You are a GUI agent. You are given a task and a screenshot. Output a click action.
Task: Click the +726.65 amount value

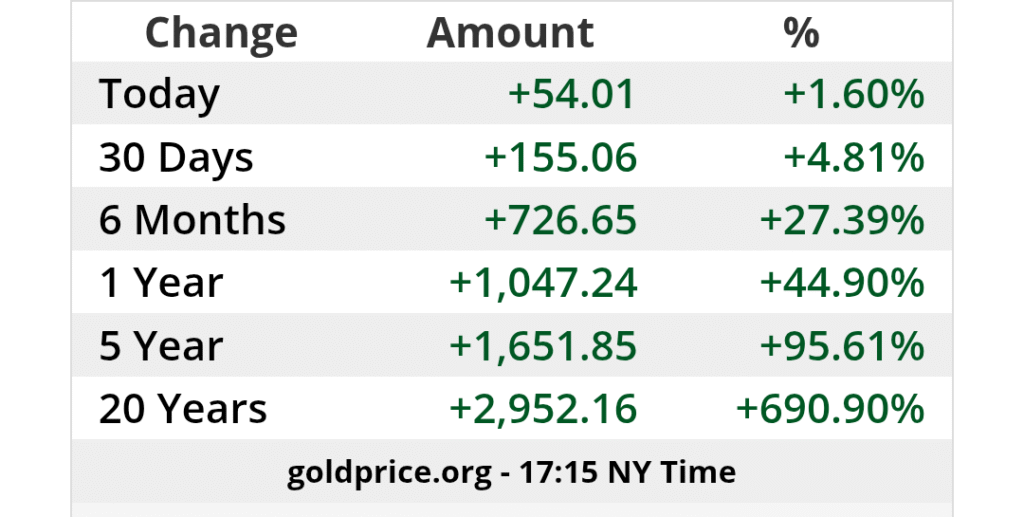pyautogui.click(x=560, y=220)
